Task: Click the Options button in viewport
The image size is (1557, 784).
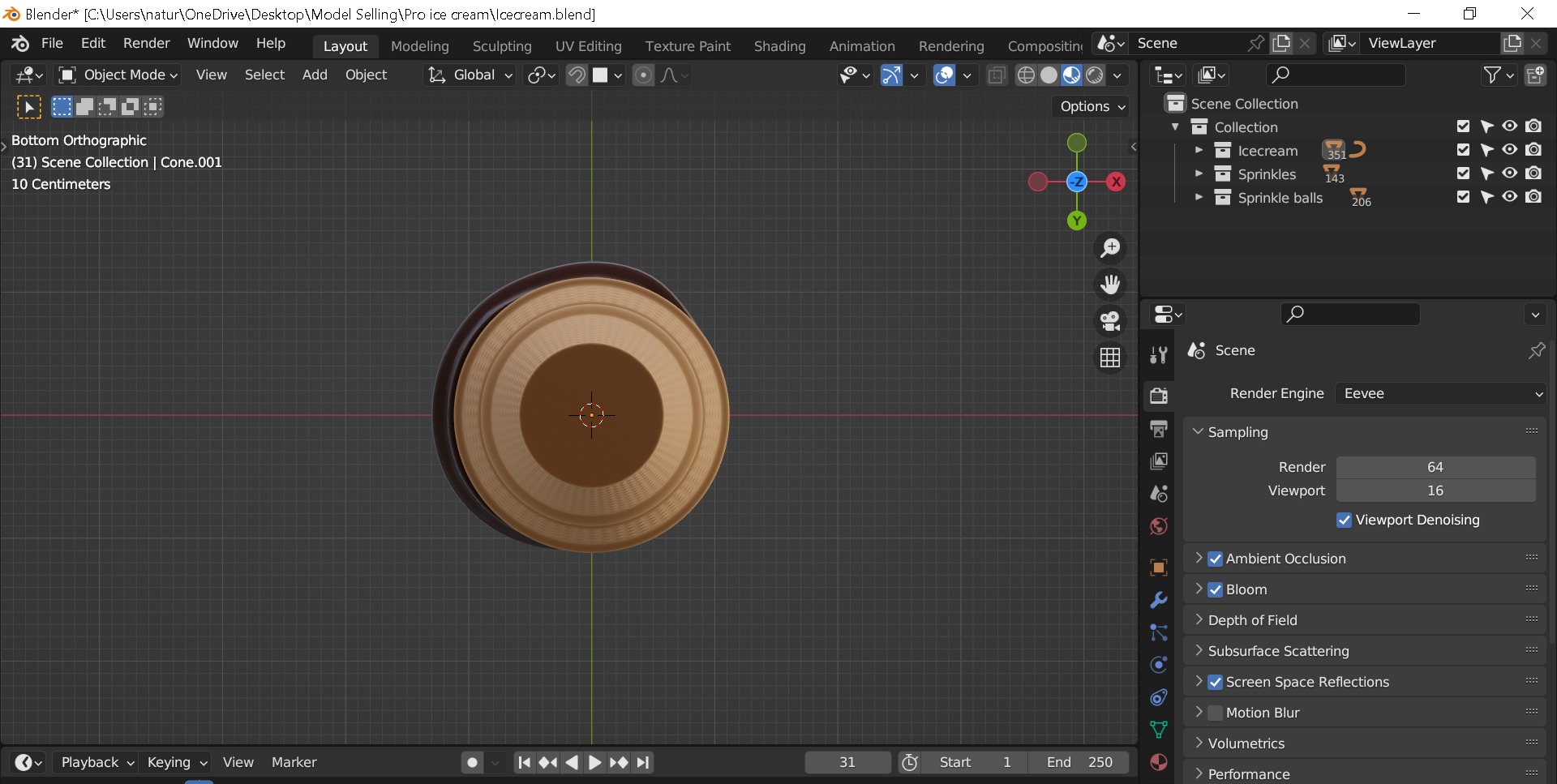Action: [x=1092, y=106]
